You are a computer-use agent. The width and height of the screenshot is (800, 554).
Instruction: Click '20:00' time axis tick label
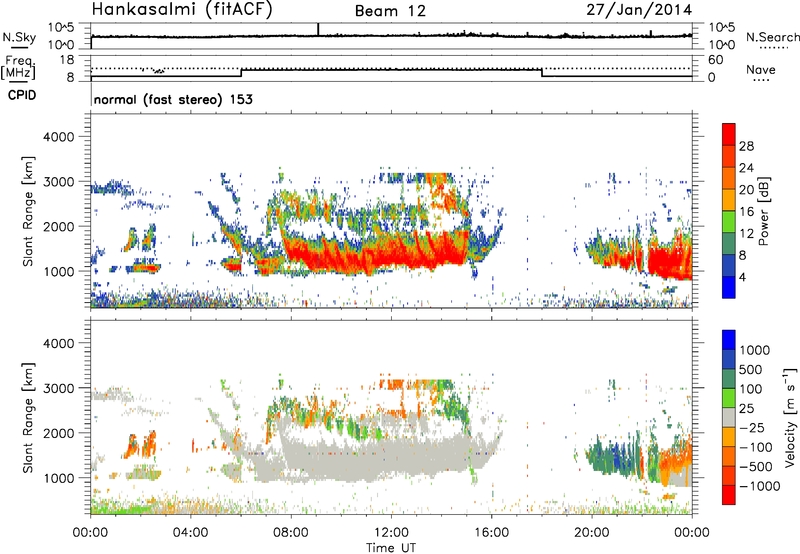tap(592, 533)
